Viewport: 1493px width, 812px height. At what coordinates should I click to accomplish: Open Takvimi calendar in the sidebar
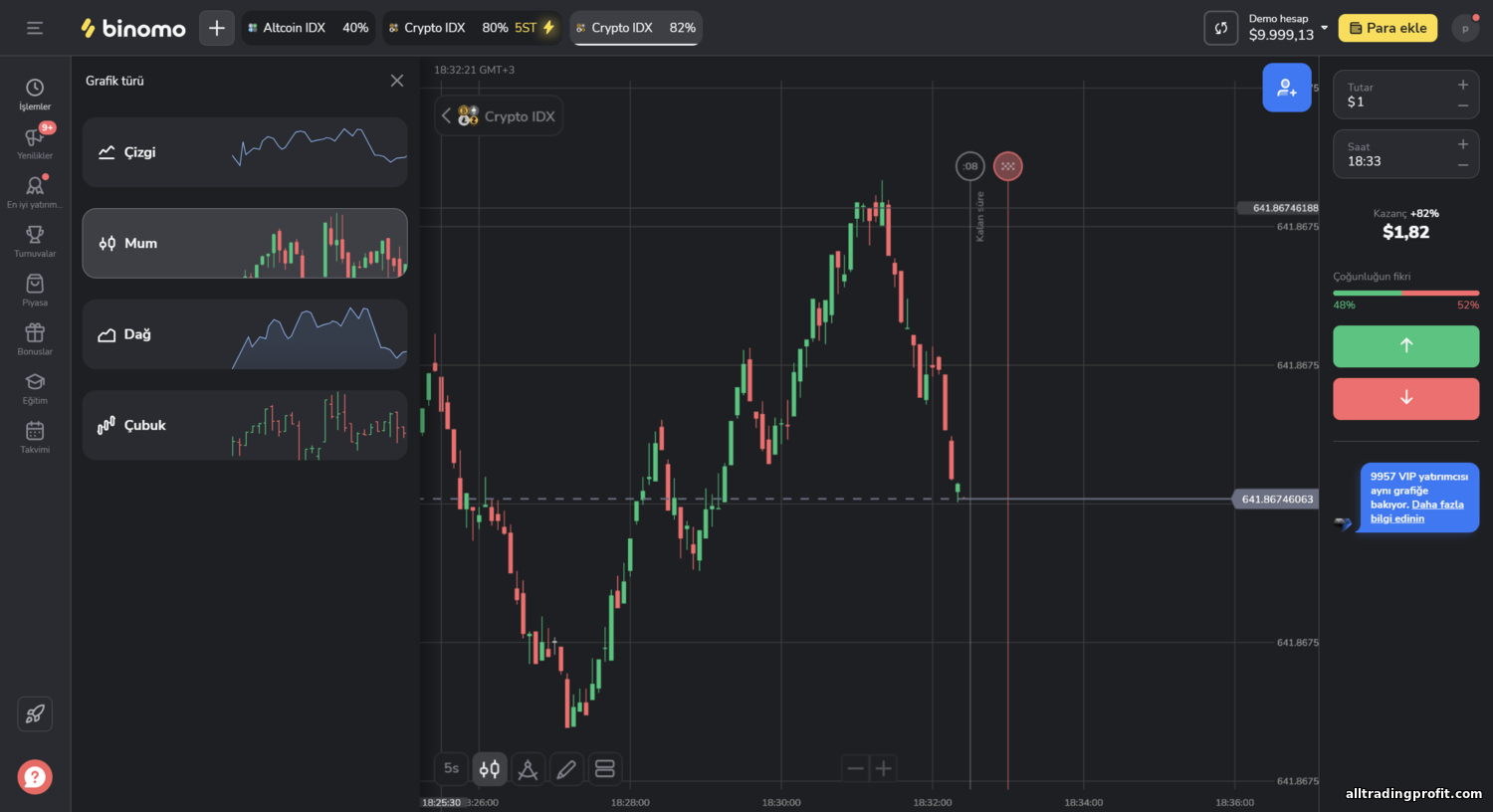(35, 437)
